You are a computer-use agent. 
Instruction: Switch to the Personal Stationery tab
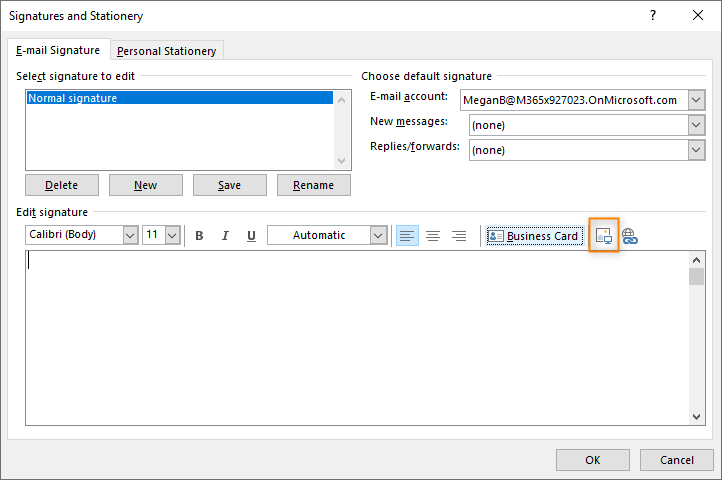(x=167, y=51)
